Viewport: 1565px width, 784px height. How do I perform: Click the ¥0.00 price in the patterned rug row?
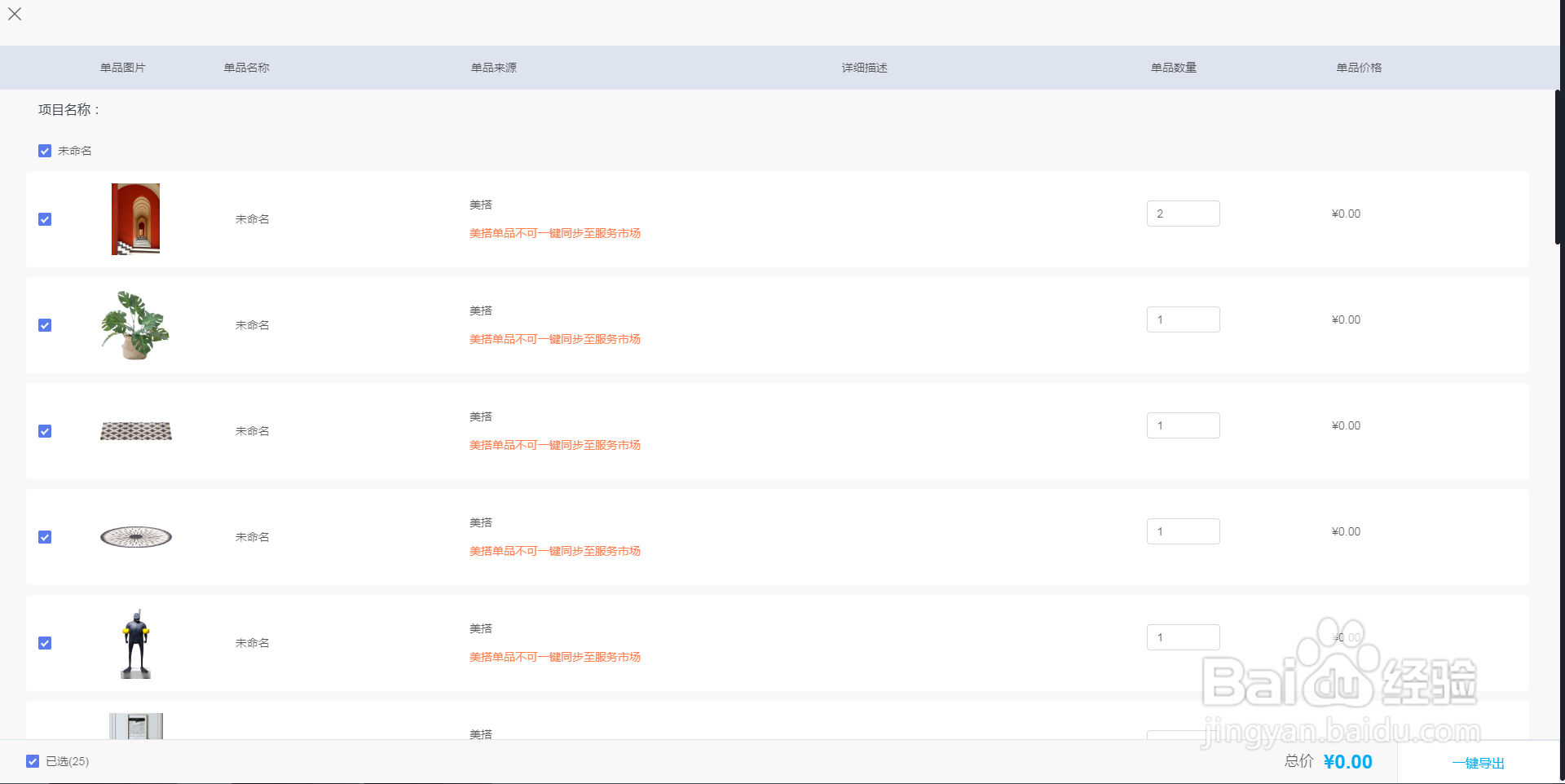1346,425
